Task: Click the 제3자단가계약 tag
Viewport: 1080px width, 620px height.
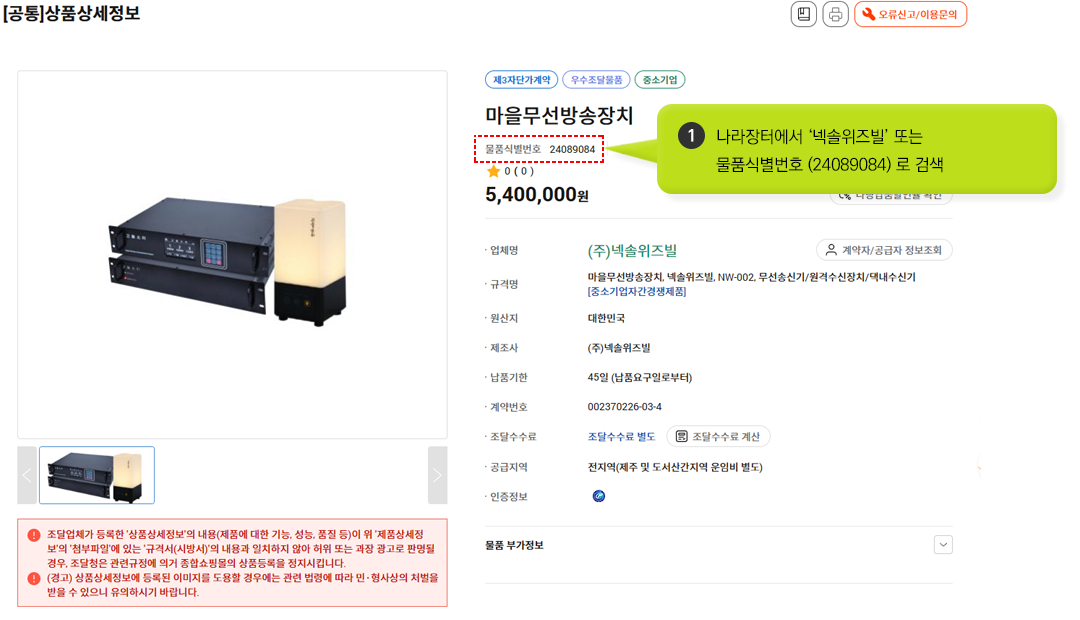Action: tap(519, 80)
